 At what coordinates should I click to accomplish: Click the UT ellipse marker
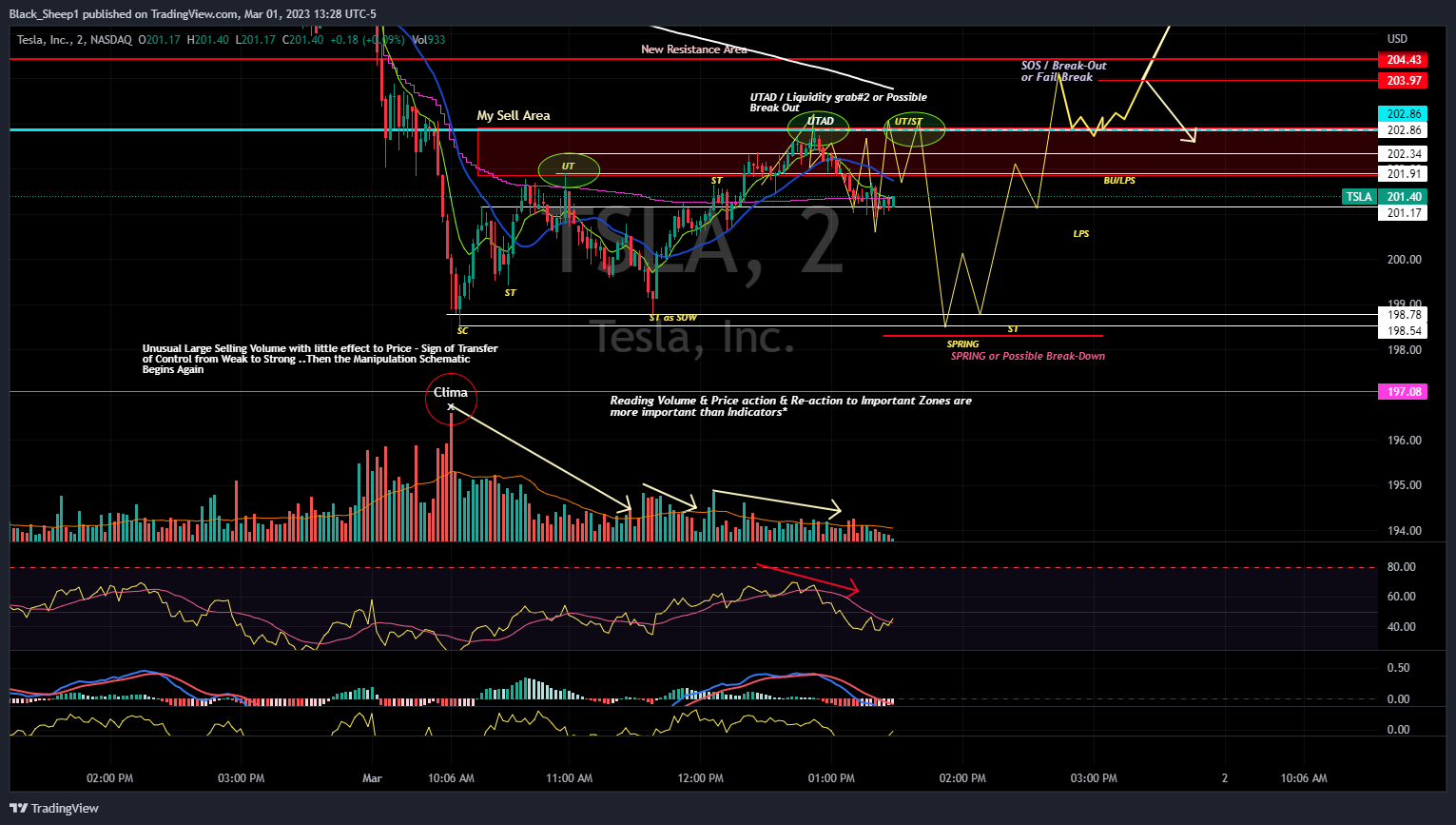point(569,170)
